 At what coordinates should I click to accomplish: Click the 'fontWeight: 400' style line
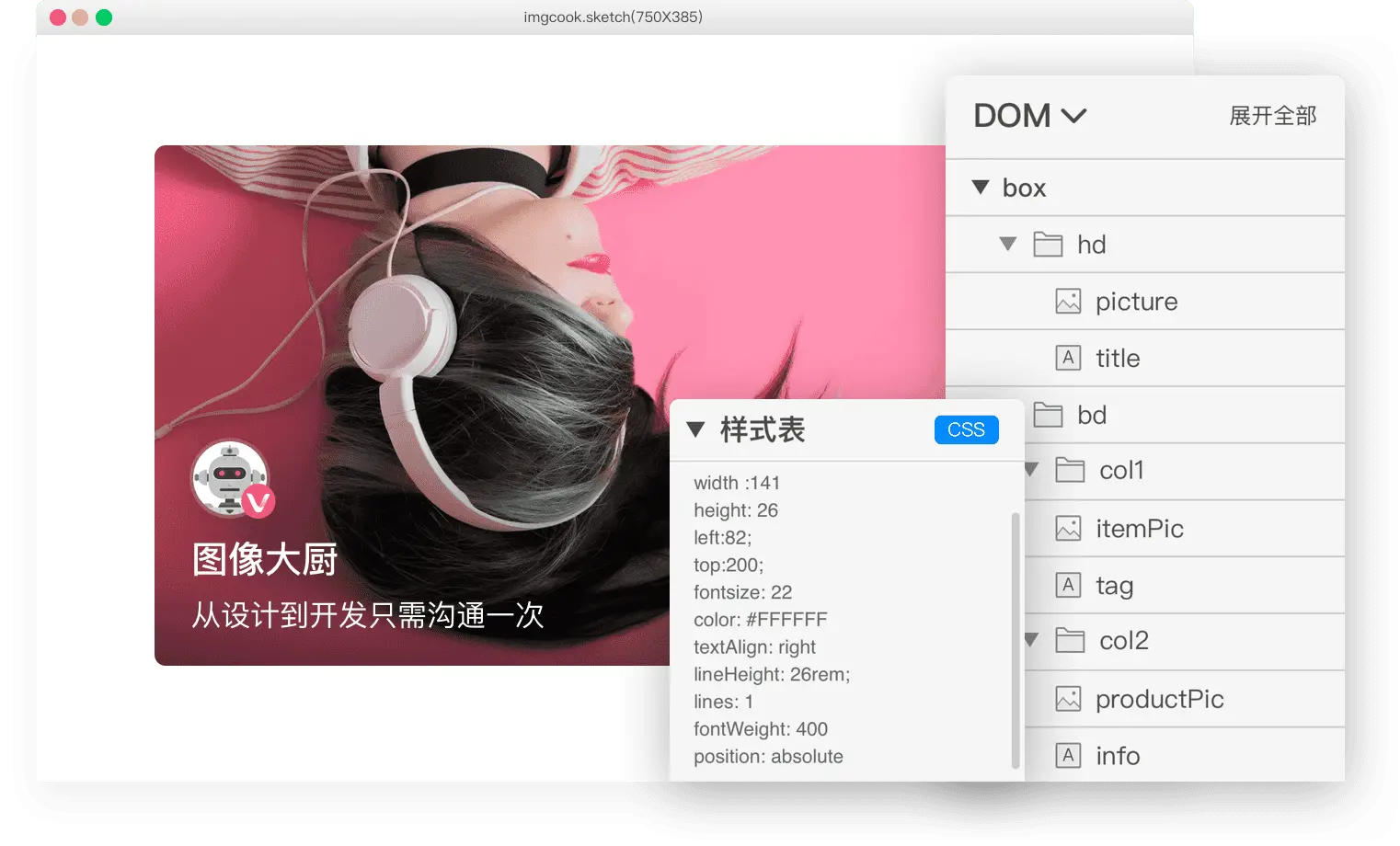761,729
